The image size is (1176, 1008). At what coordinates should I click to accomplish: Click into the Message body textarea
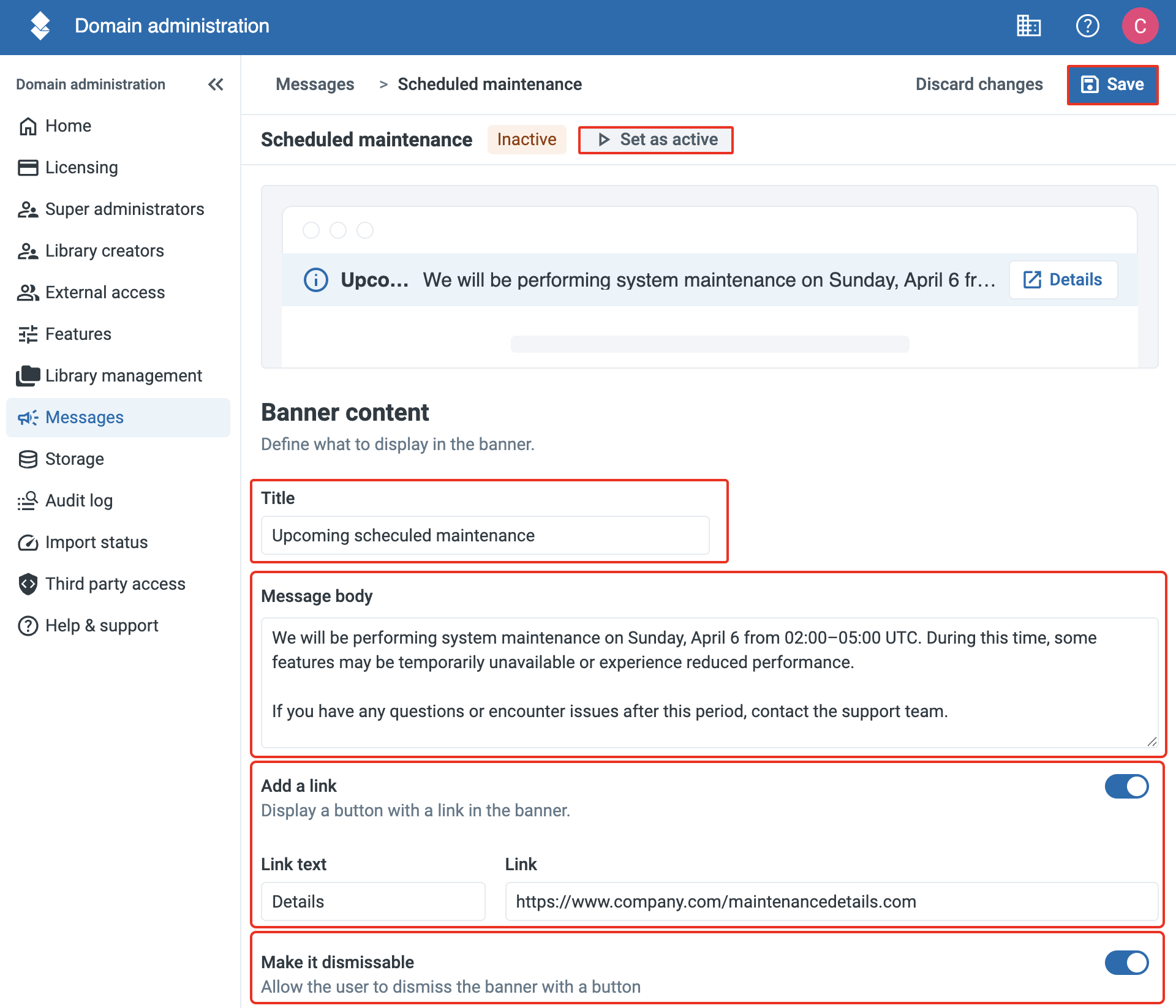[709, 682]
